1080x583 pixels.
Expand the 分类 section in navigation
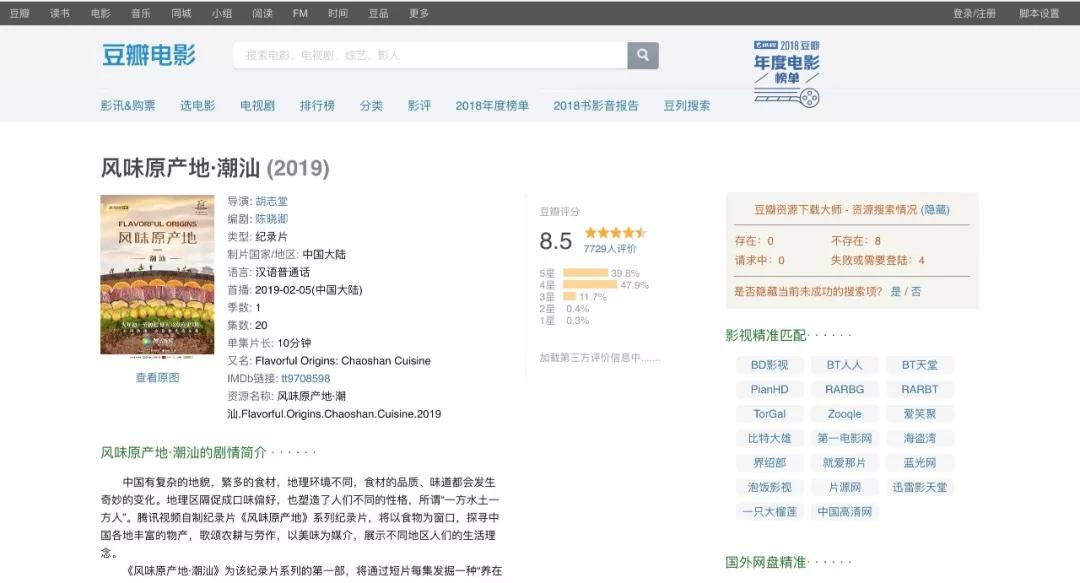pos(369,104)
